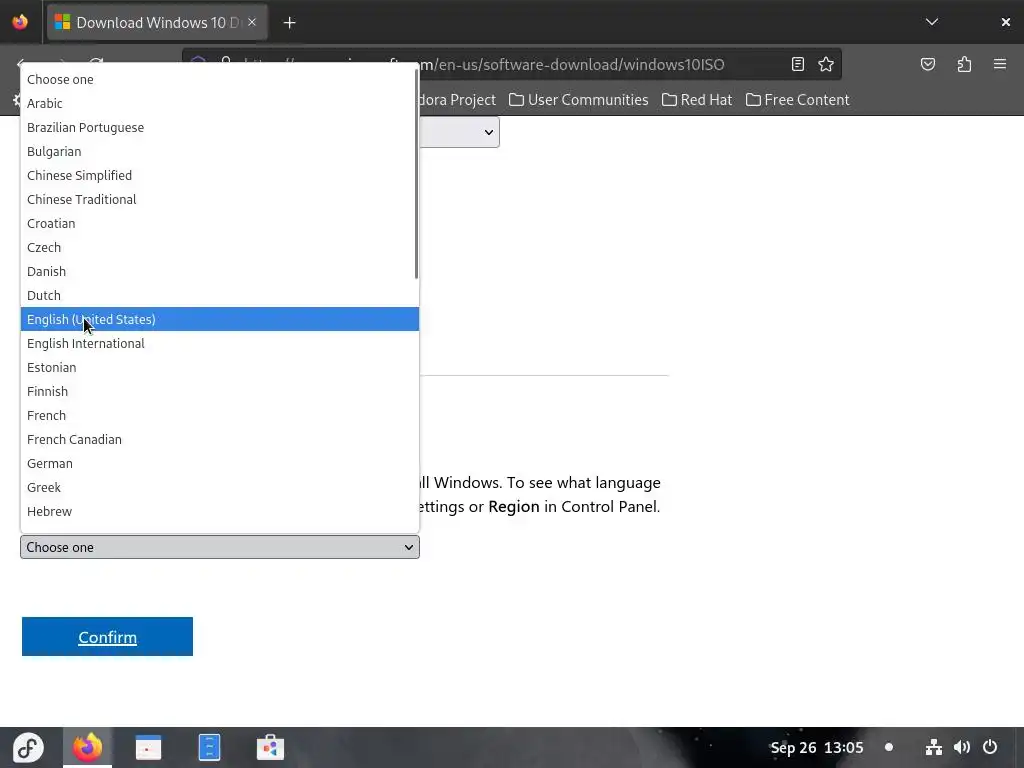Image resolution: width=1024 pixels, height=768 pixels.
Task: Select the French option
Action: click(x=219, y=415)
